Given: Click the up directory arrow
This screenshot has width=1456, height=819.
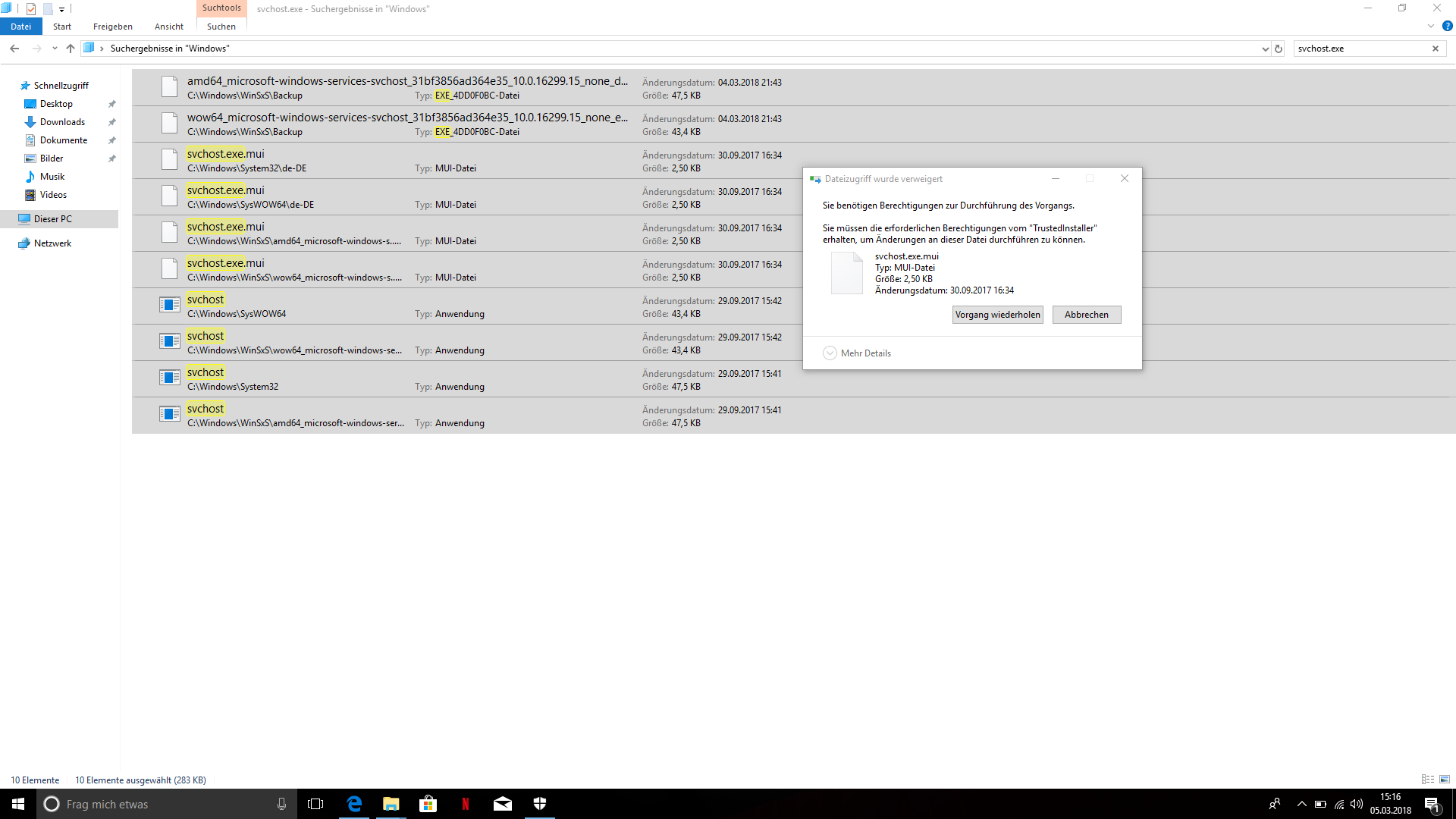Looking at the screenshot, I should coord(71,49).
